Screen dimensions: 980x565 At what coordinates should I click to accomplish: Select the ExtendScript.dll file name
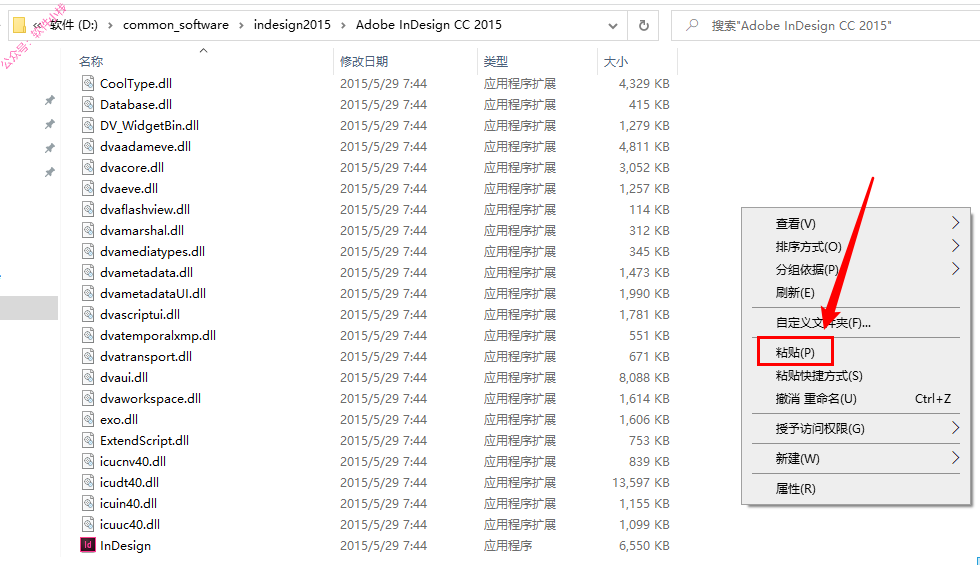[x=144, y=441]
